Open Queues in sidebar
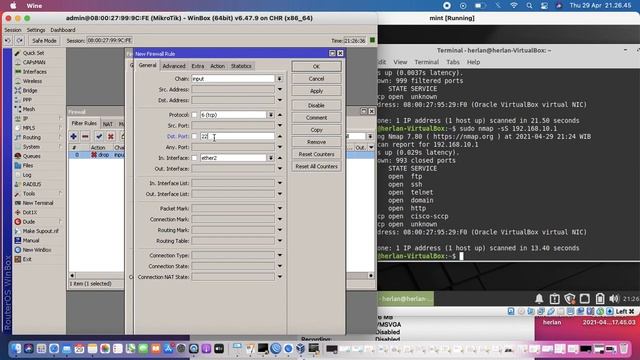Image resolution: width=640 pixels, height=360 pixels. (x=31, y=156)
